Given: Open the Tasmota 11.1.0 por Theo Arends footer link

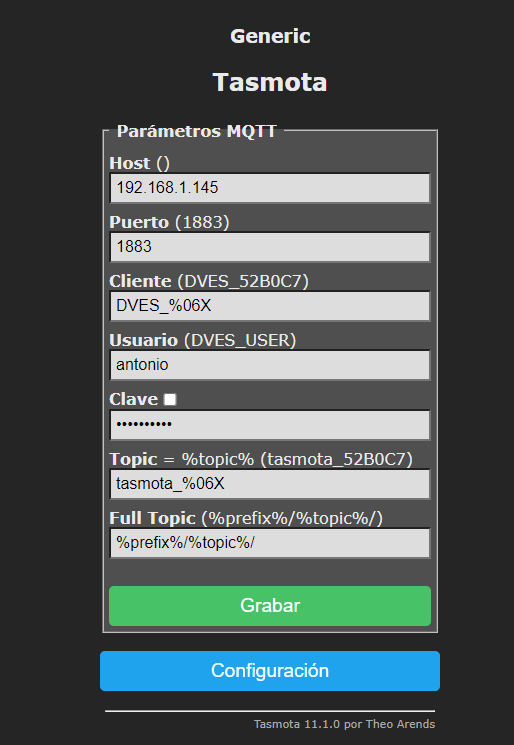Looking at the screenshot, I should (344, 724).
